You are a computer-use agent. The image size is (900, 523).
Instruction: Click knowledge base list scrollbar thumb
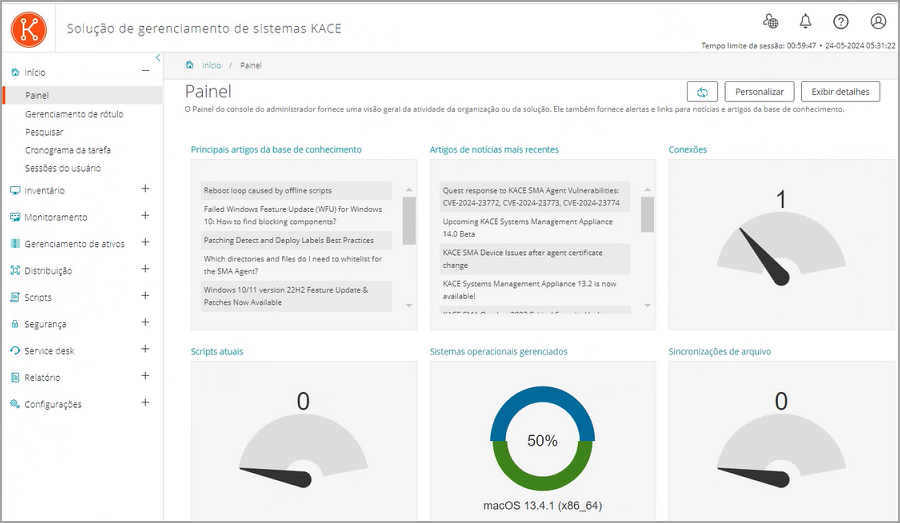pyautogui.click(x=409, y=220)
